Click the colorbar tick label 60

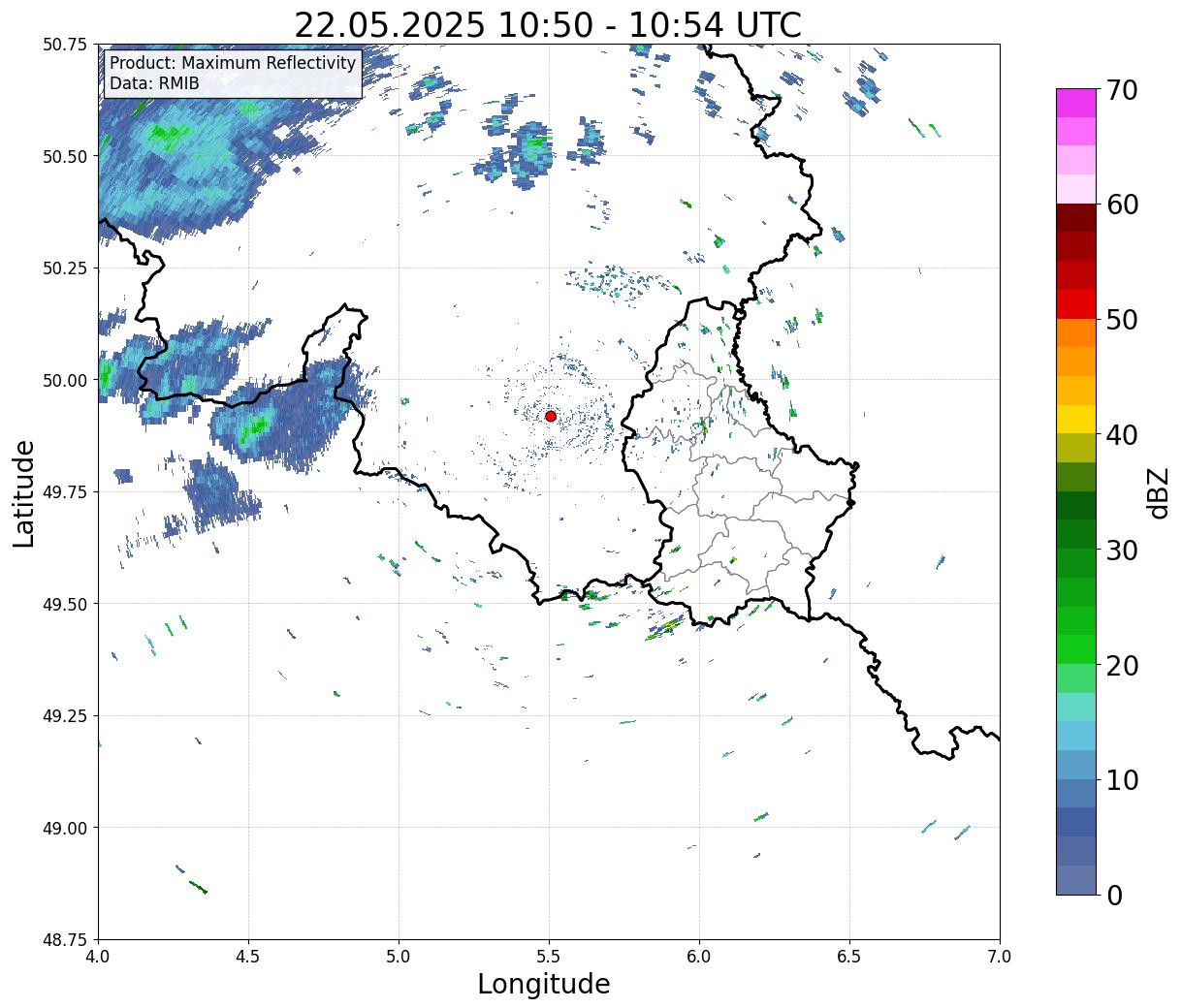1123,205
